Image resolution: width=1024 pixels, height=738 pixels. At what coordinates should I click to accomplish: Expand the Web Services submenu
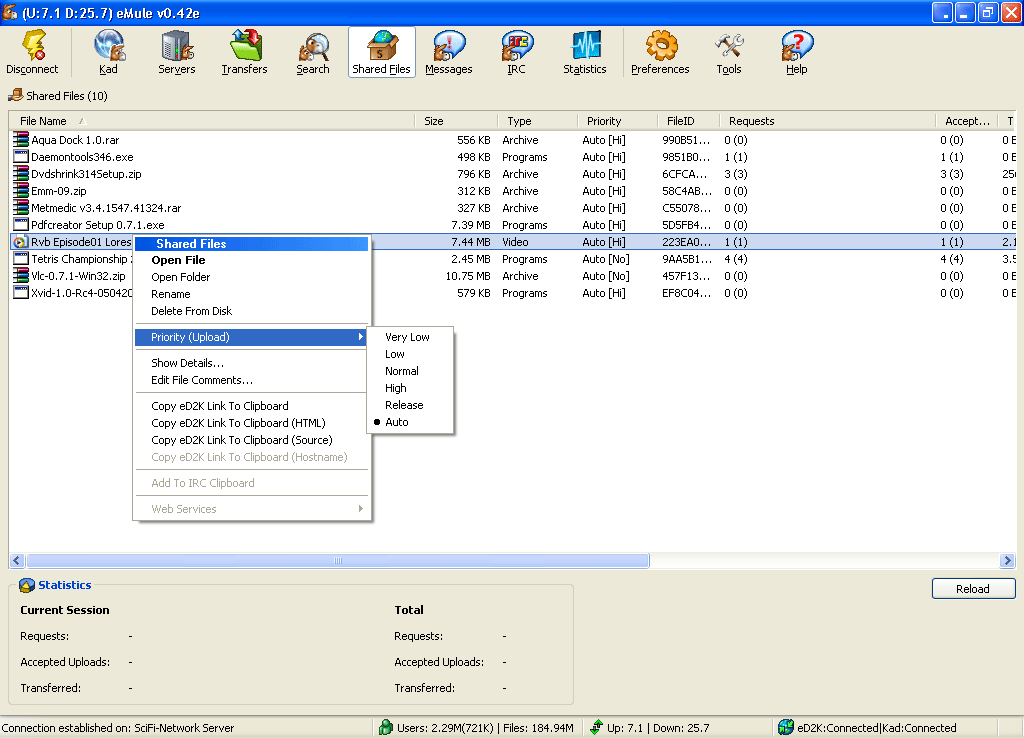[251, 509]
